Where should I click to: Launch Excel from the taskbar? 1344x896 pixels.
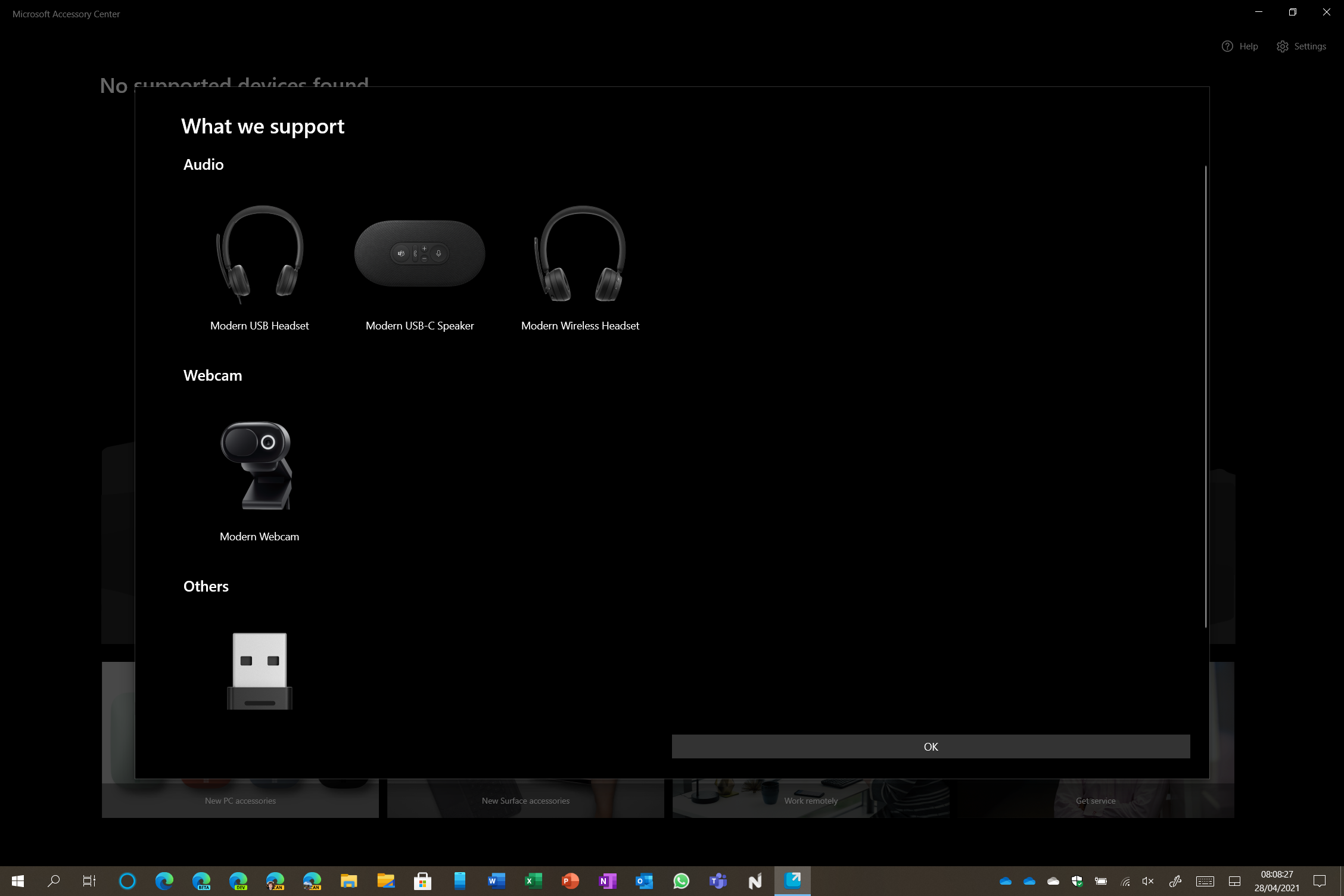(x=534, y=881)
